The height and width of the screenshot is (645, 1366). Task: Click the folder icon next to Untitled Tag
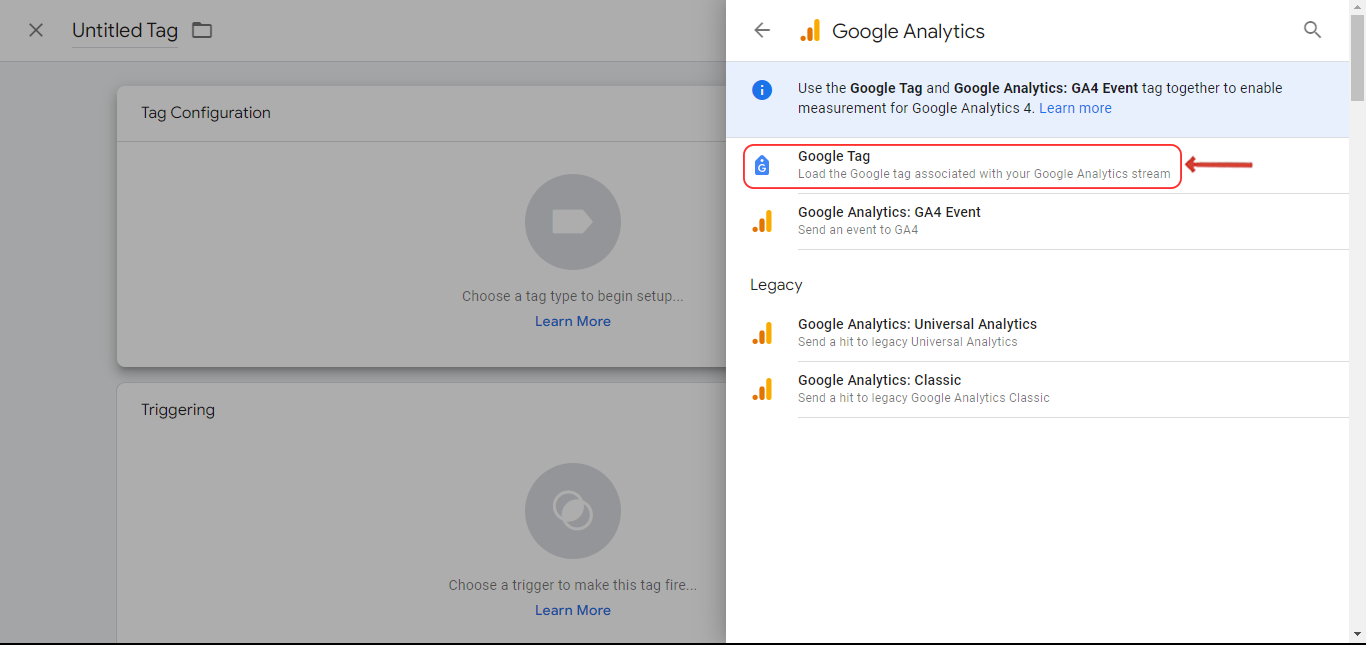202,30
